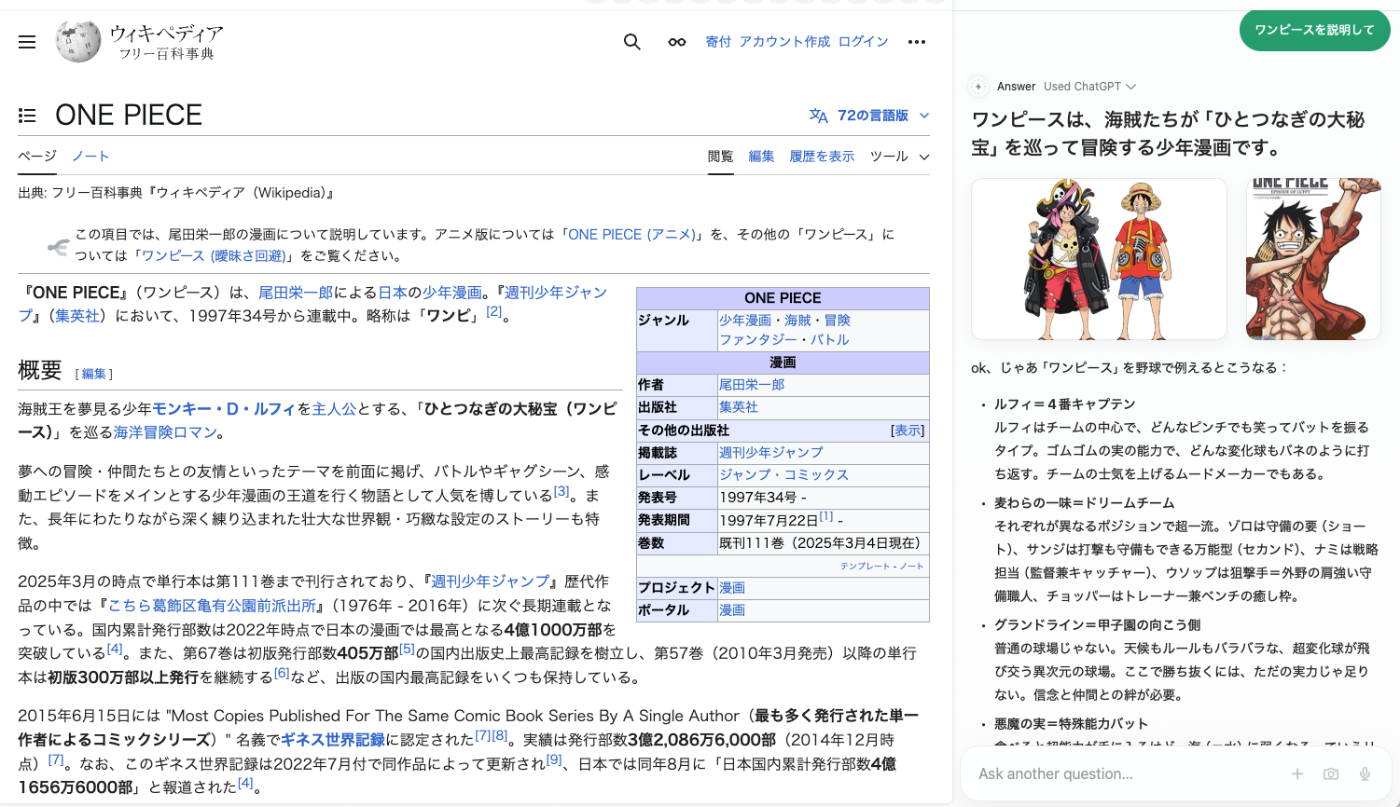Click the 少年漫画 genre link in the infobox
The width and height of the screenshot is (1400, 807).
click(745, 321)
